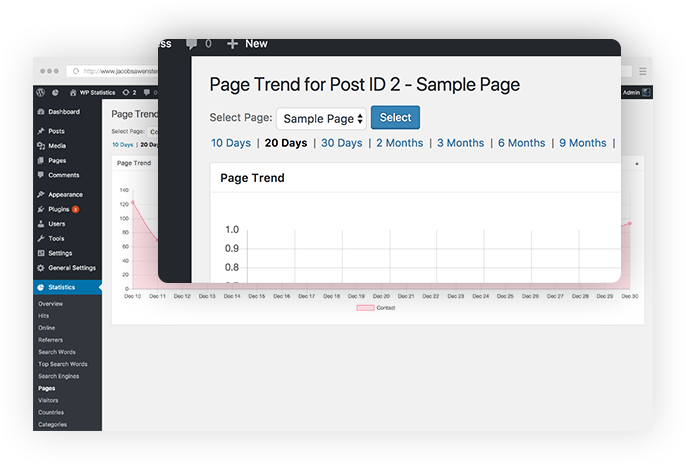Click the Users person icon
This screenshot has width=686, height=464.
click(x=41, y=223)
